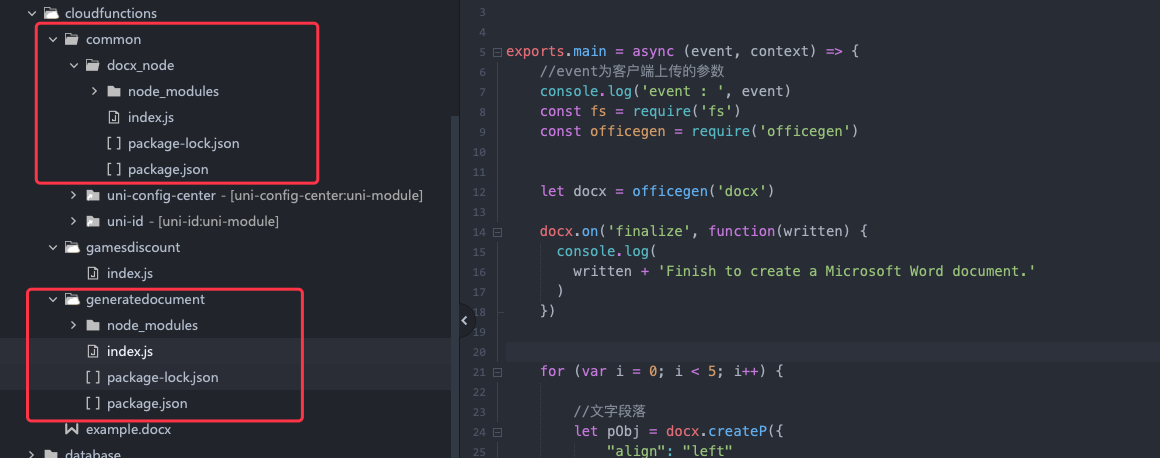Click the JSON icon of generatedocument package-lock.json
The height and width of the screenshot is (458, 1160).
pyautogui.click(x=92, y=377)
